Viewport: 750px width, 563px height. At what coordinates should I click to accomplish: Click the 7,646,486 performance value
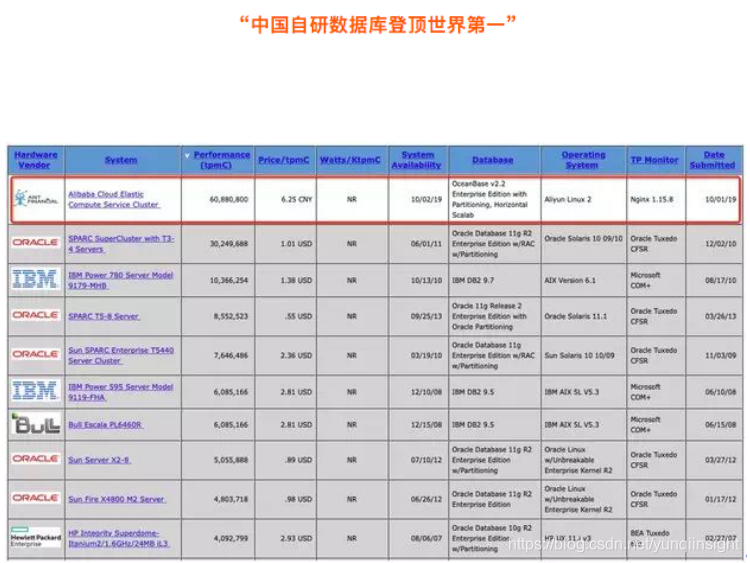231,355
